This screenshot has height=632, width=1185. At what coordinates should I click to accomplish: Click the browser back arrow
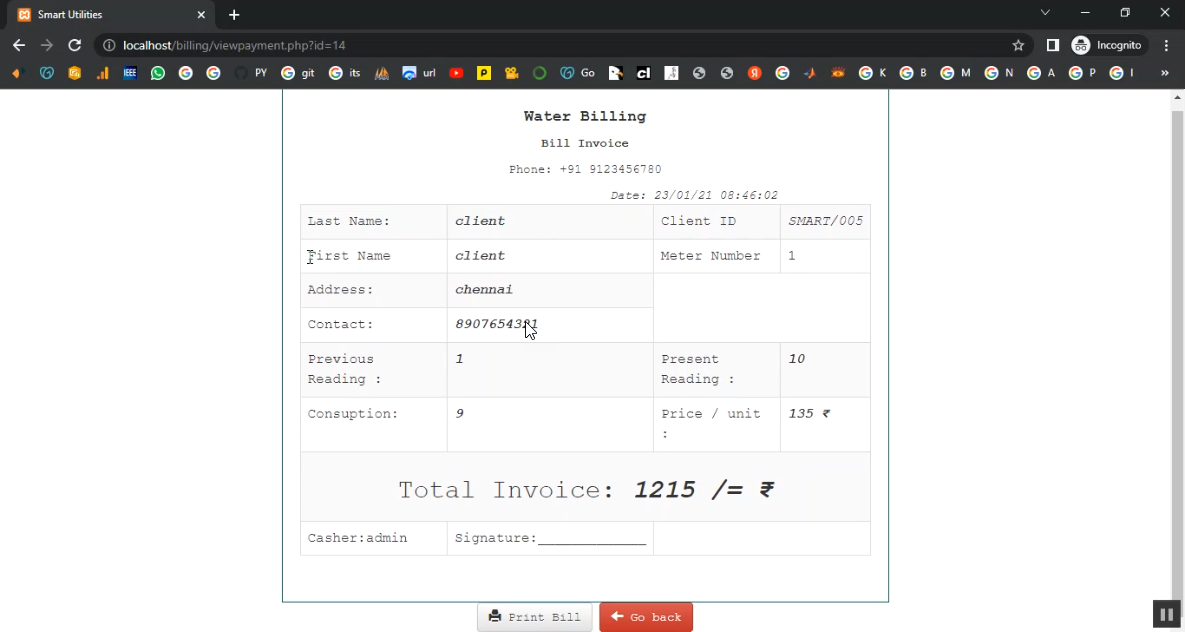click(x=19, y=45)
